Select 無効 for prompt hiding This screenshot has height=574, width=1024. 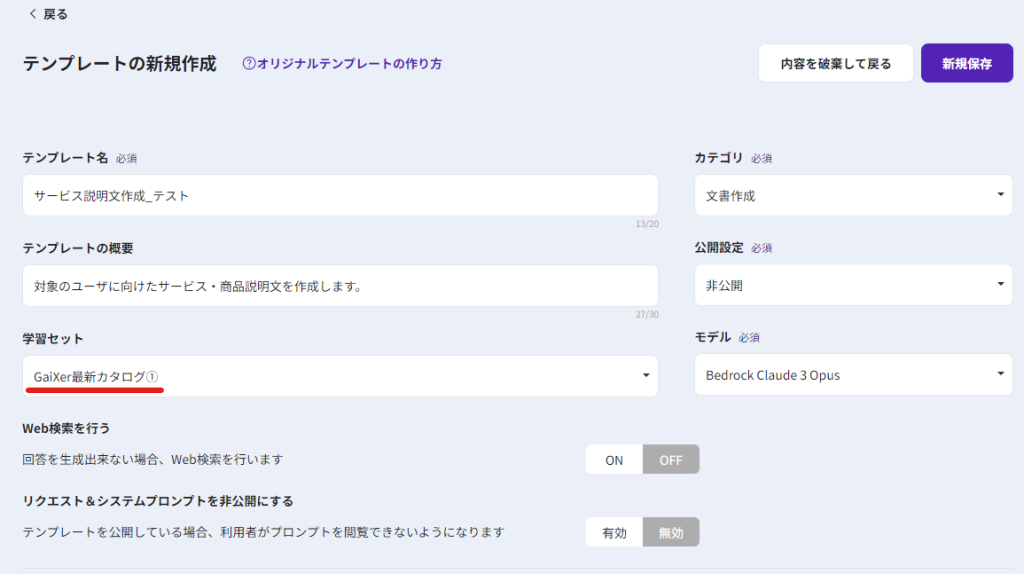point(670,533)
